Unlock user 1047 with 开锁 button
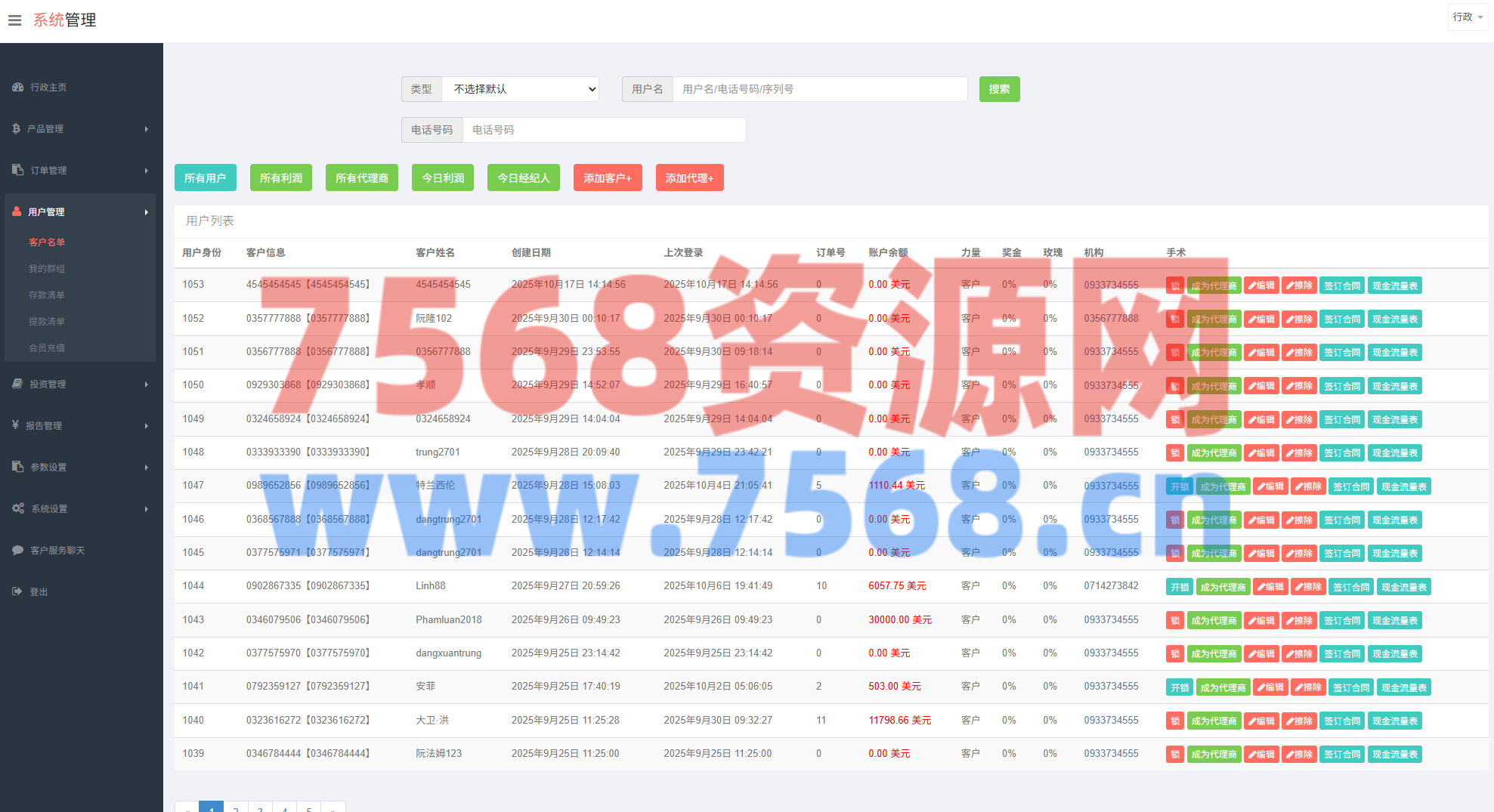Screen dimensions: 1494x812 1179,486
